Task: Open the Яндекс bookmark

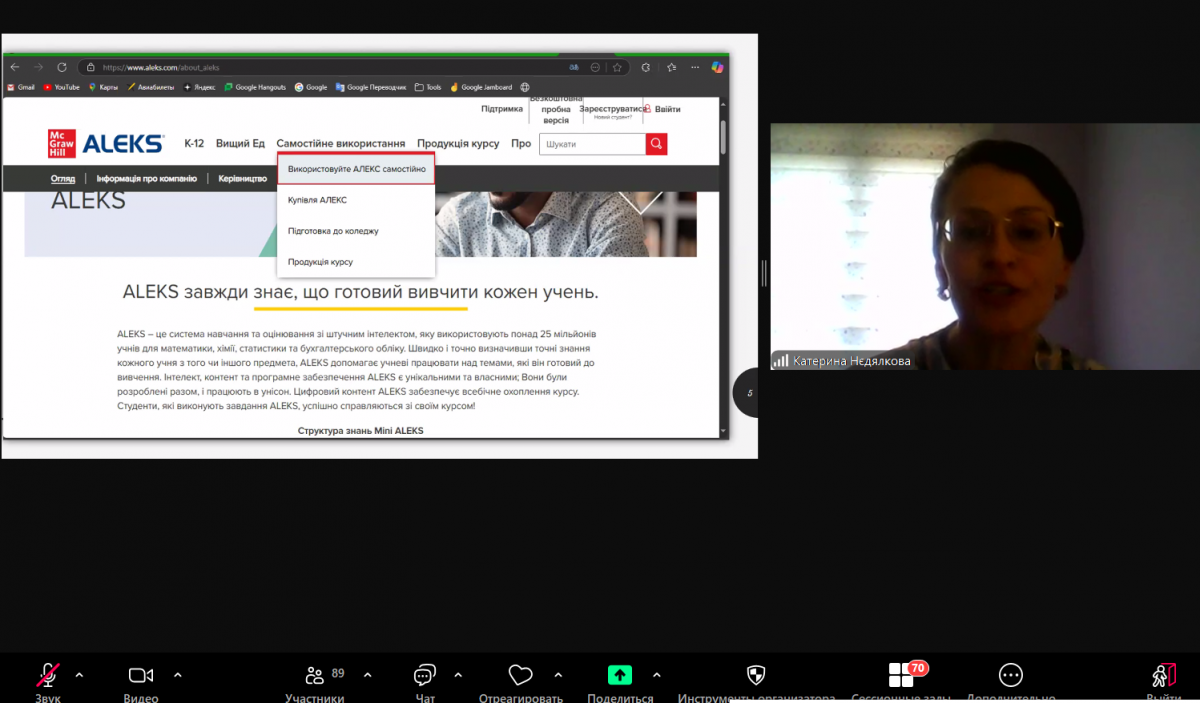Action: coord(199,87)
